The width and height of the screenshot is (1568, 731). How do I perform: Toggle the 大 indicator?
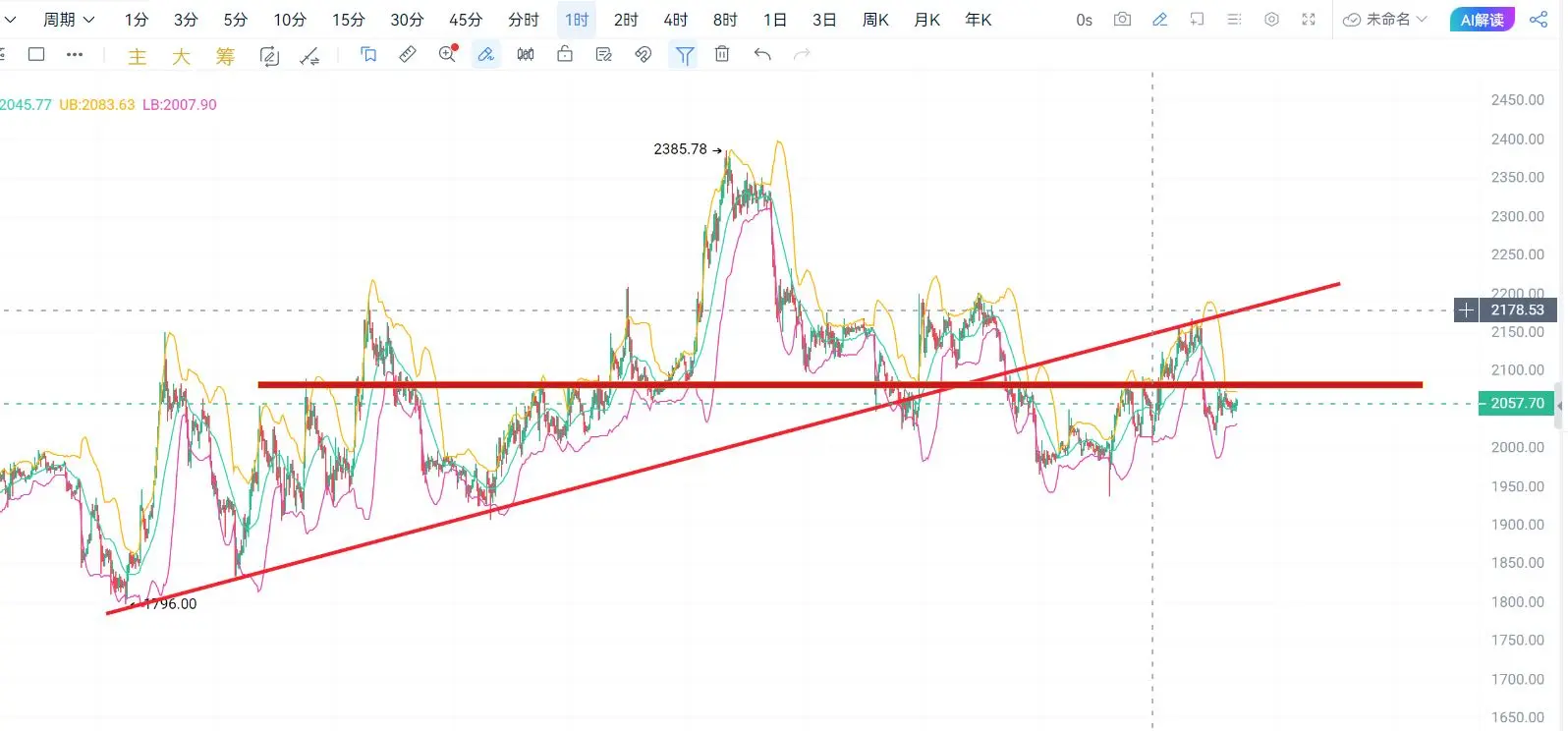point(182,57)
